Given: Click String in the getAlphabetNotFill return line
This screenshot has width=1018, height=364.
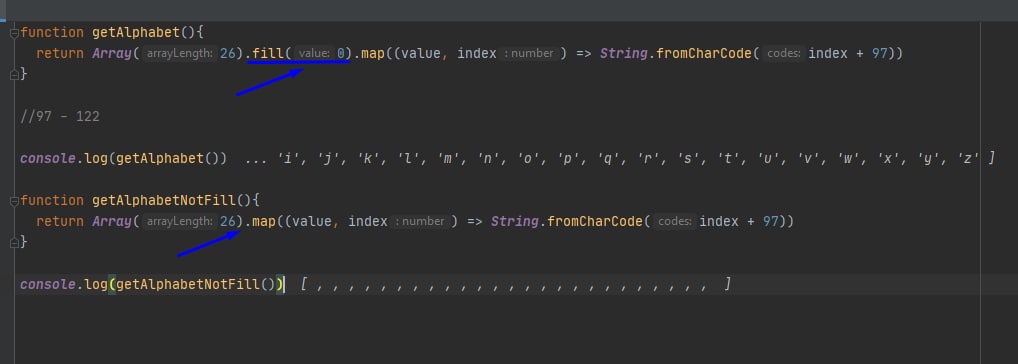Looking at the screenshot, I should [515, 221].
